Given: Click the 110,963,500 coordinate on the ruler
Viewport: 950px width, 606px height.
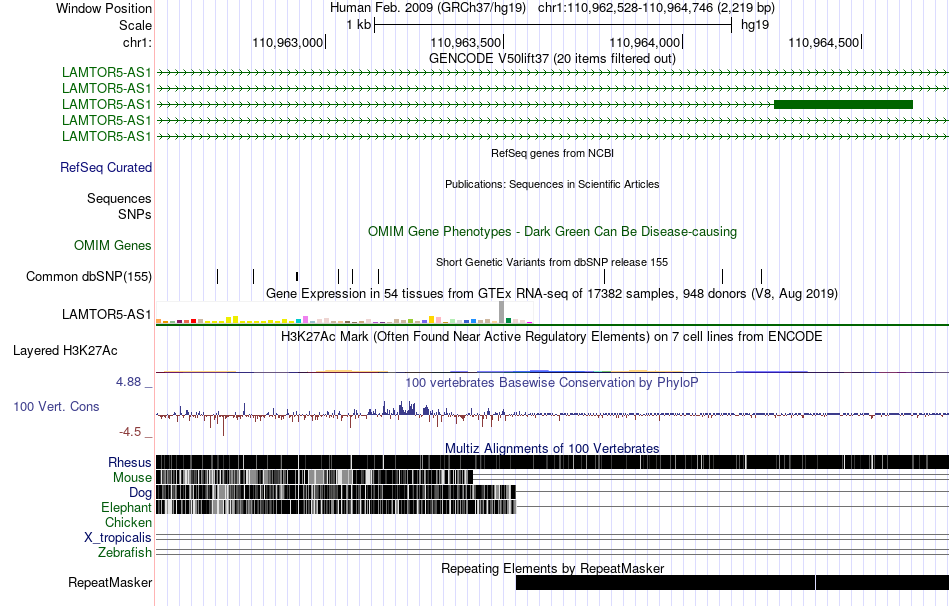Looking at the screenshot, I should pyautogui.click(x=466, y=42).
